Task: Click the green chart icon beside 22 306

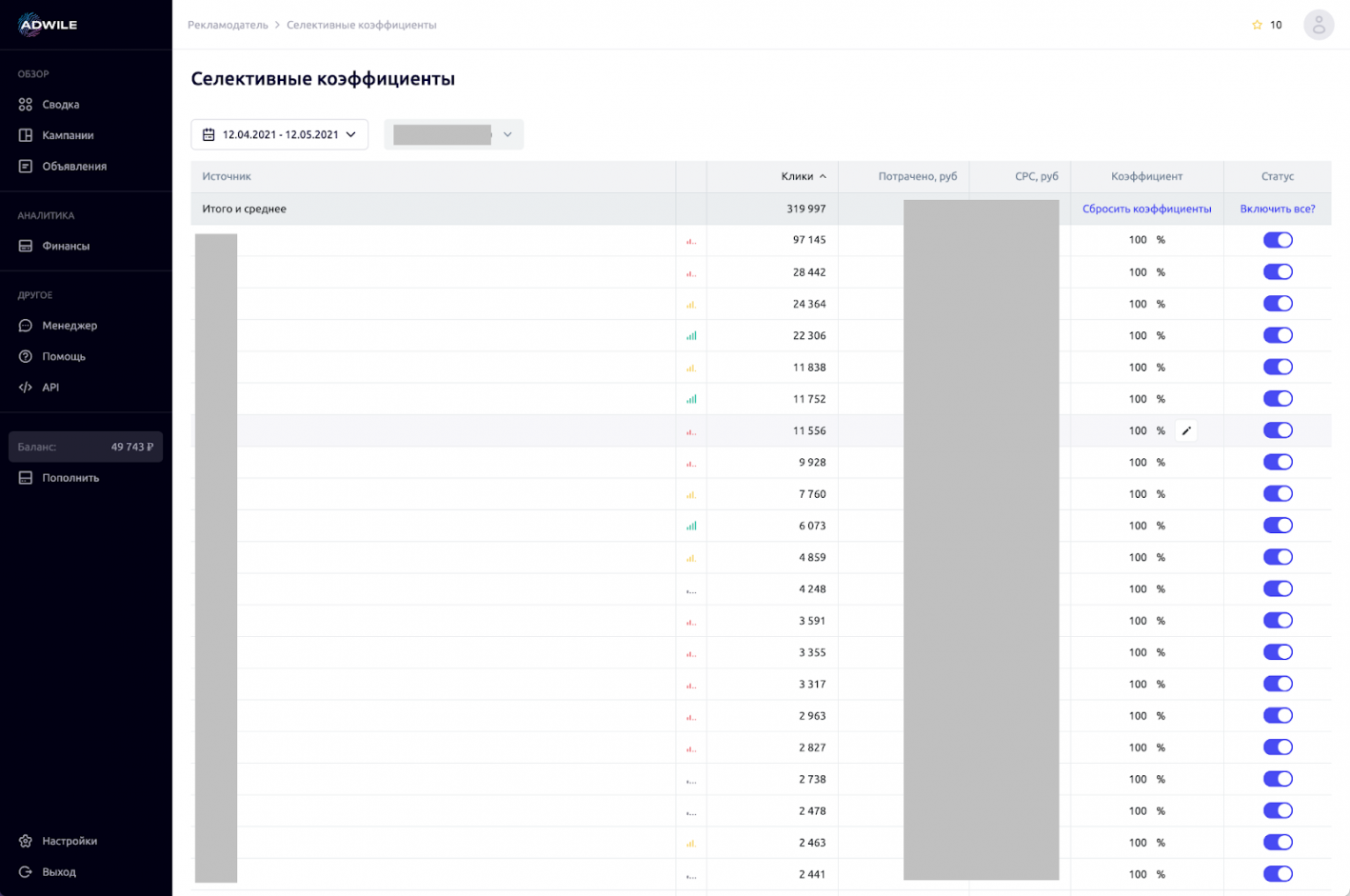Action: pos(691,336)
